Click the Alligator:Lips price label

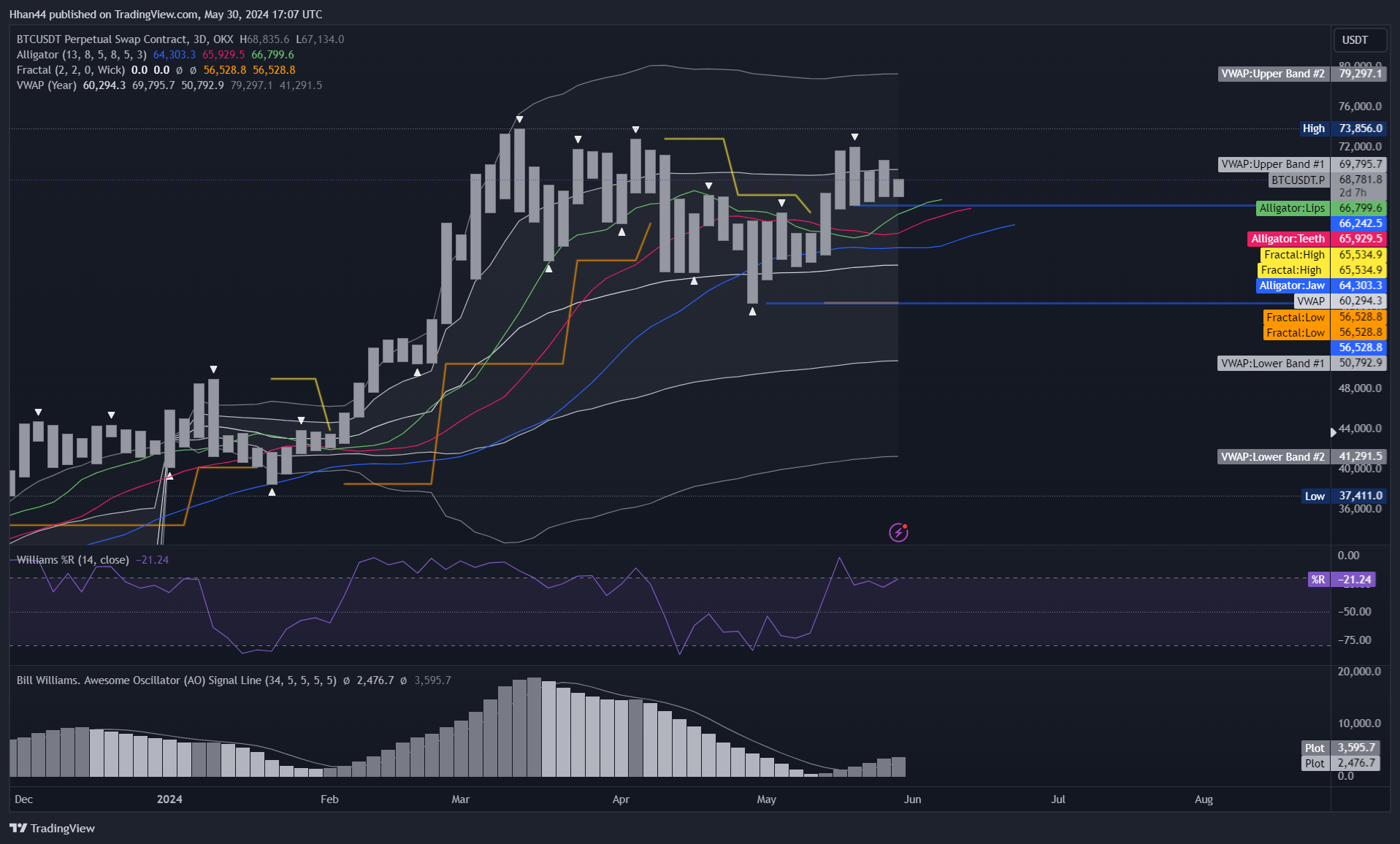(x=1320, y=208)
